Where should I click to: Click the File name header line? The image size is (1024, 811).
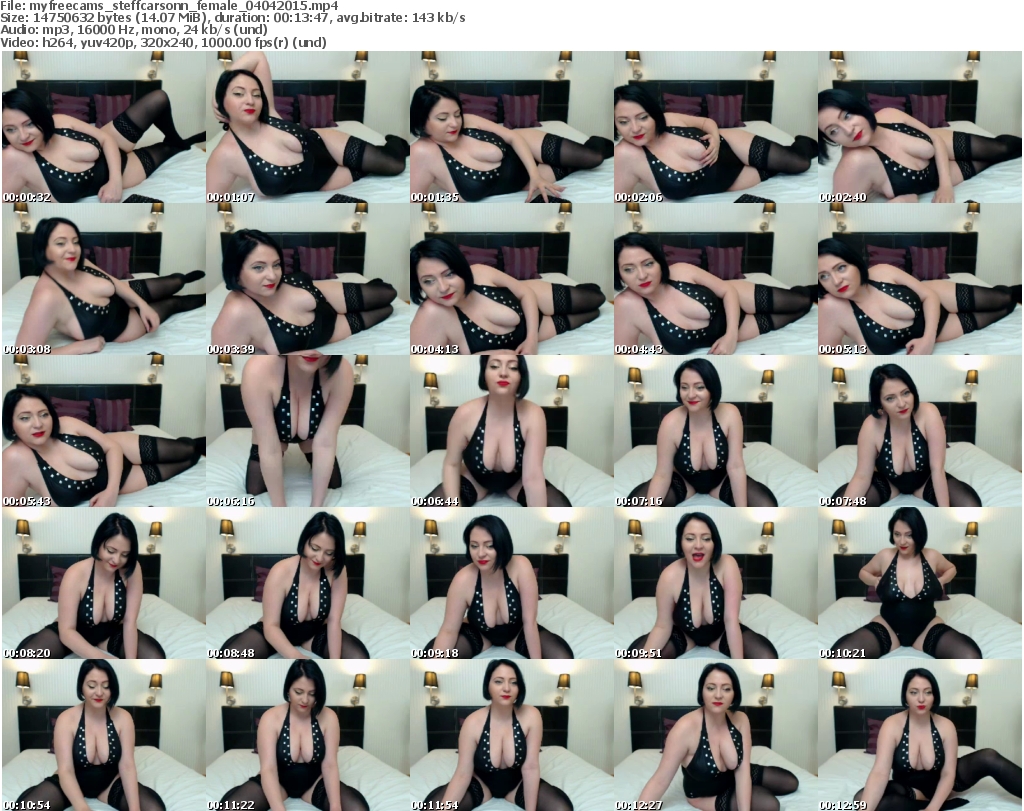170,6
